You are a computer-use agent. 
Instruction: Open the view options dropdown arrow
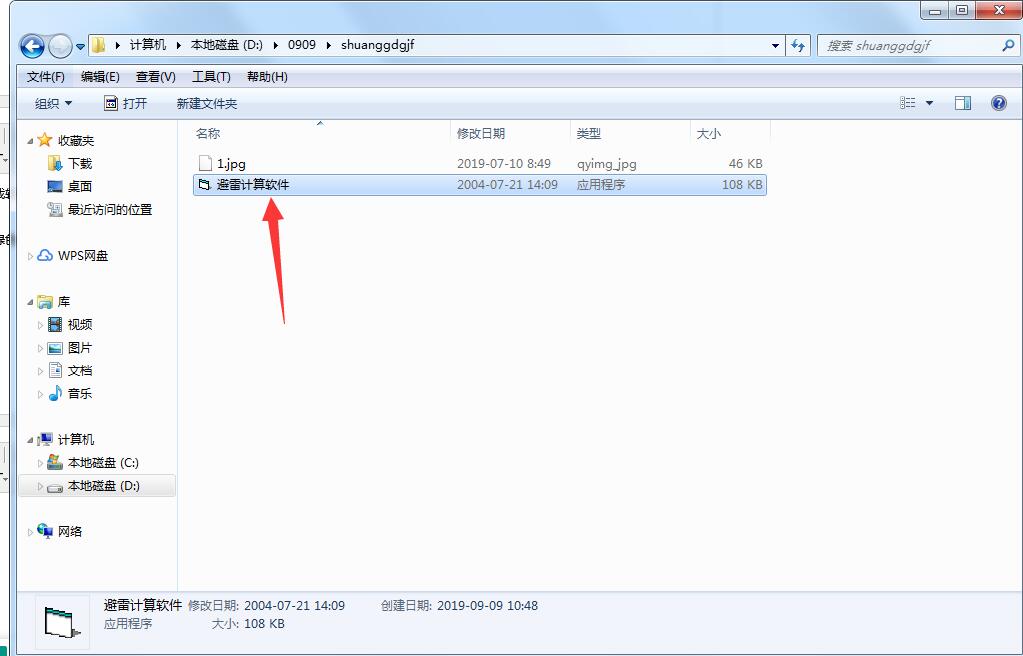pos(930,103)
